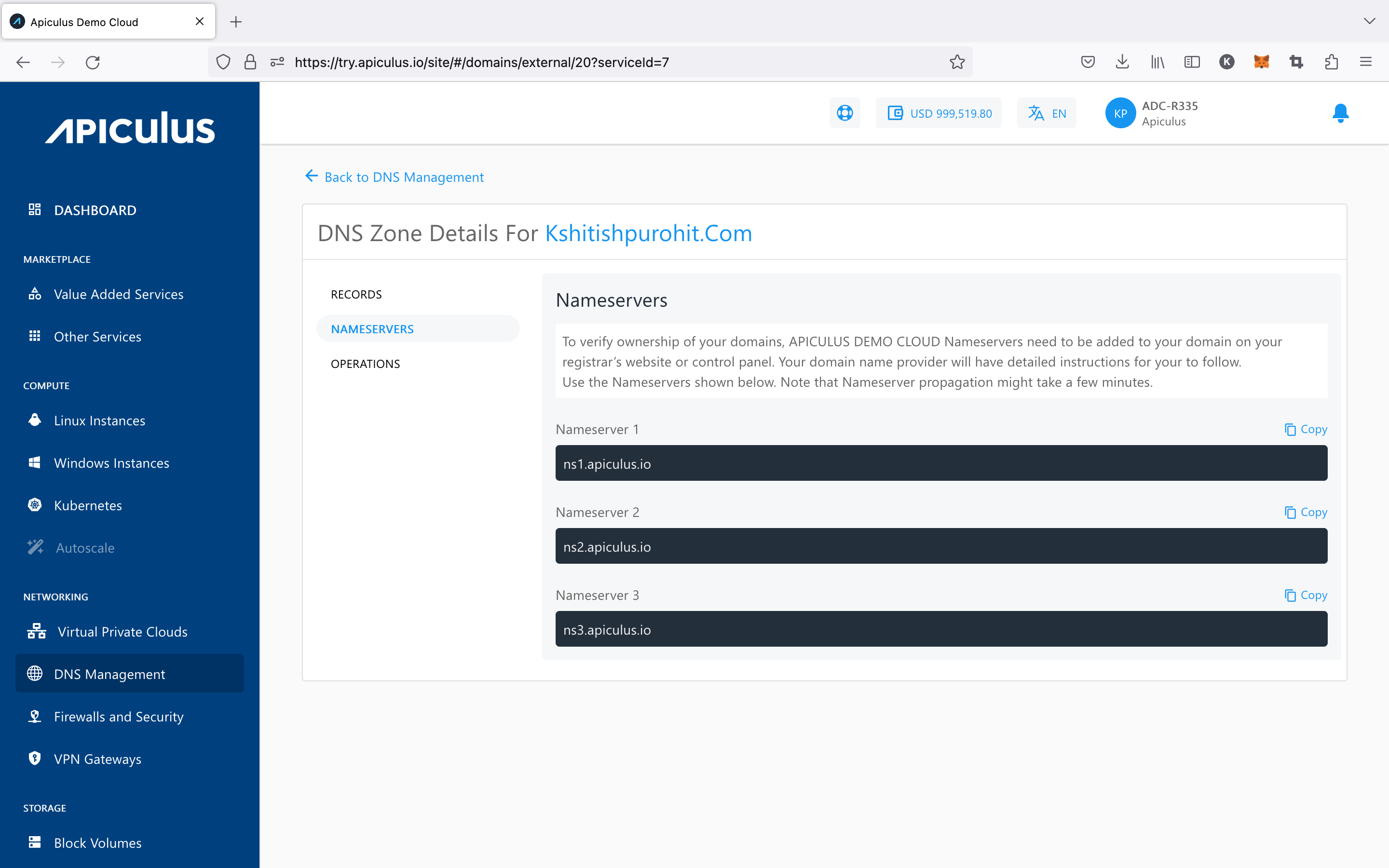Open Firewalls and Security section

click(x=119, y=716)
